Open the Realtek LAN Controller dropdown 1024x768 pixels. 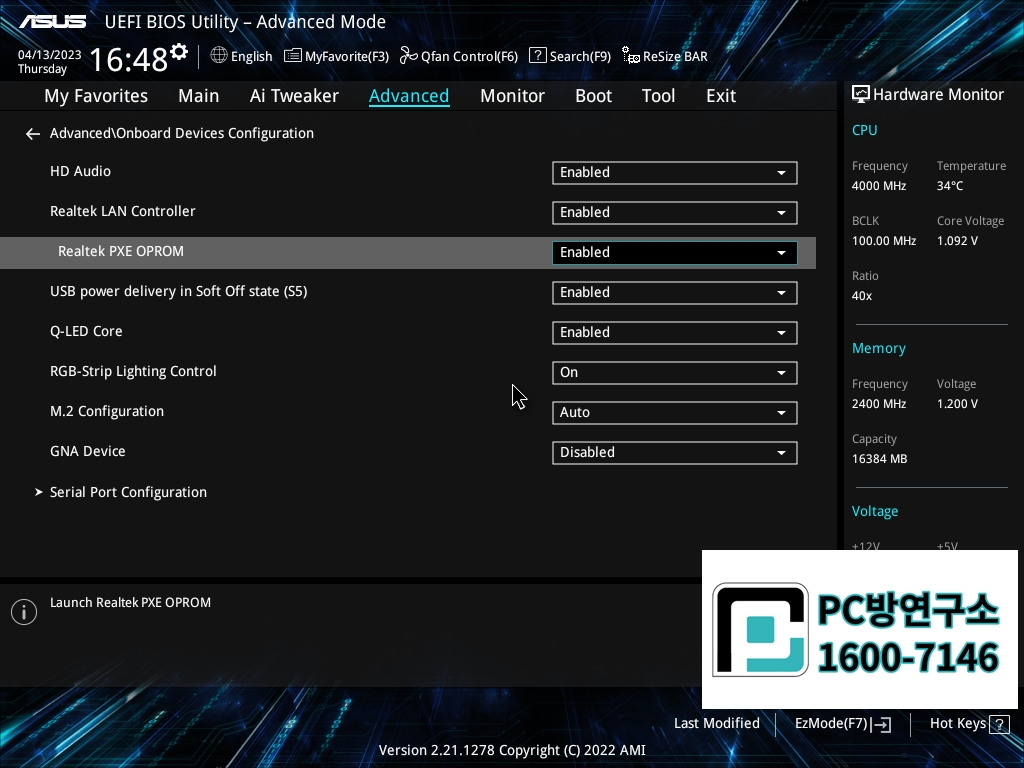(x=675, y=212)
